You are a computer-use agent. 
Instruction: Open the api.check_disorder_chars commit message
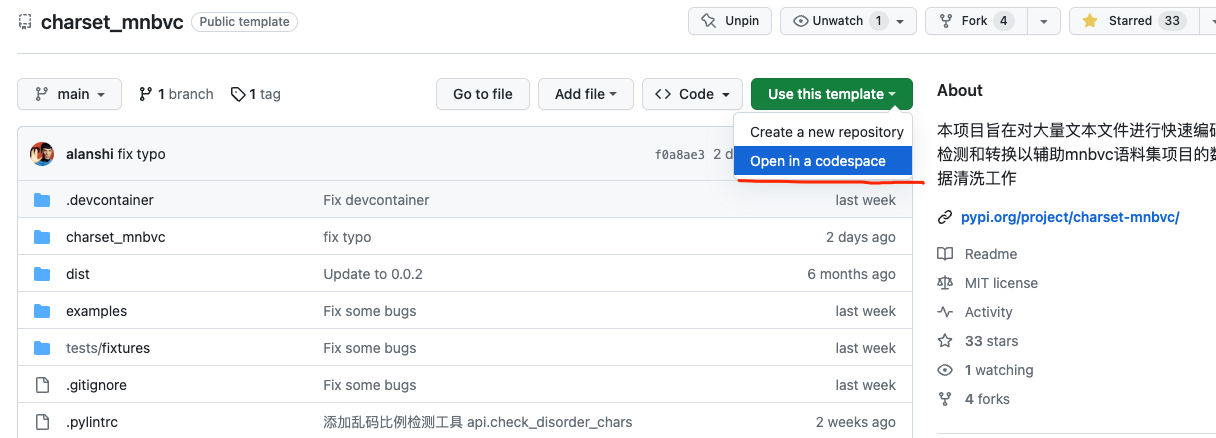478,422
